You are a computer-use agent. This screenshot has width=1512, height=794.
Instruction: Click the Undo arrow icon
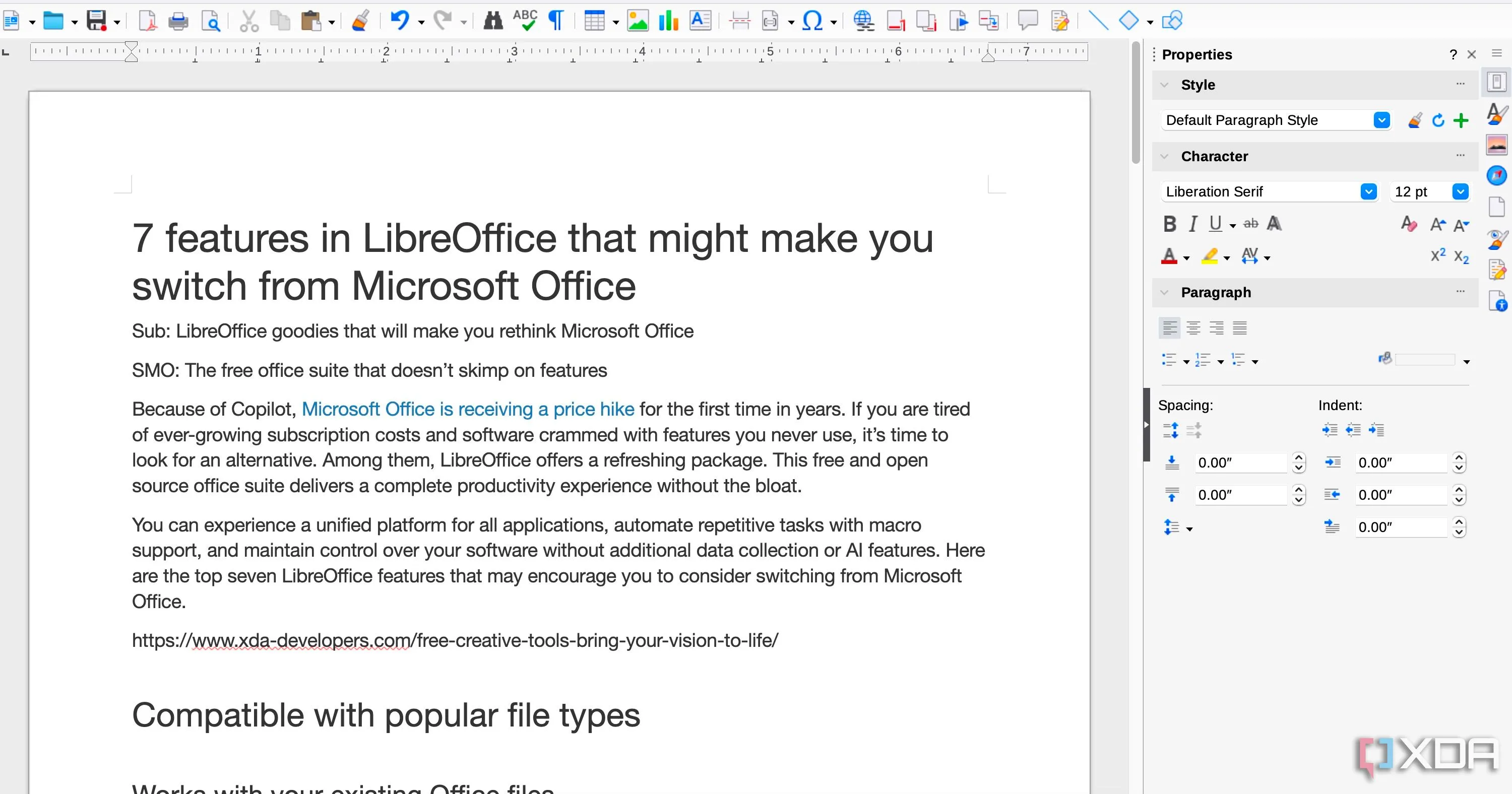pyautogui.click(x=400, y=21)
